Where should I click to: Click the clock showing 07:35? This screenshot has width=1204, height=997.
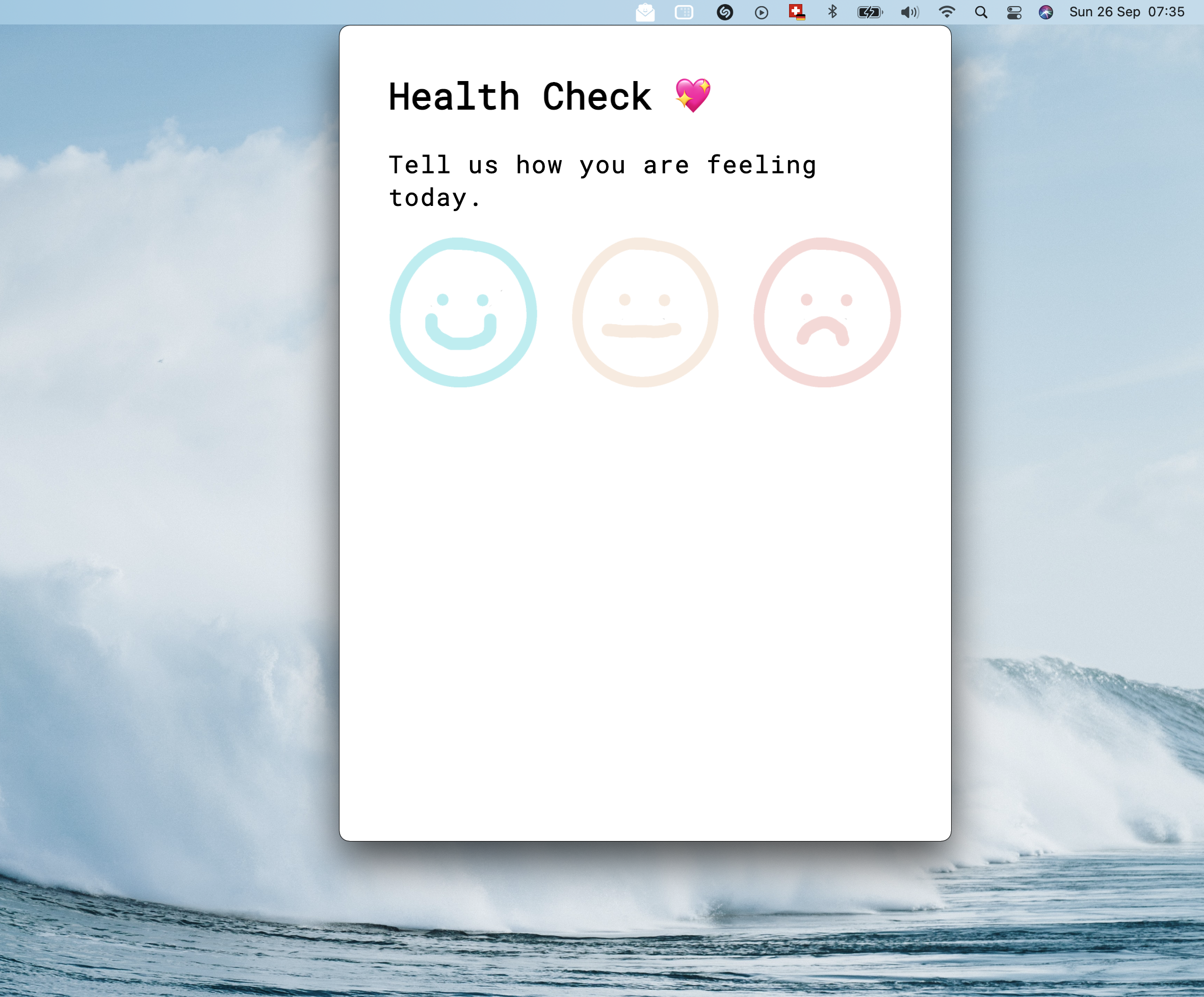pyautogui.click(x=1166, y=12)
